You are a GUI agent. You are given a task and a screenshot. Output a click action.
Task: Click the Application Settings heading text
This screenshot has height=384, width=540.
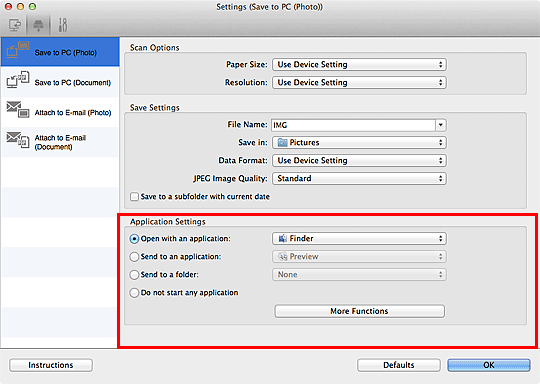[x=168, y=222]
